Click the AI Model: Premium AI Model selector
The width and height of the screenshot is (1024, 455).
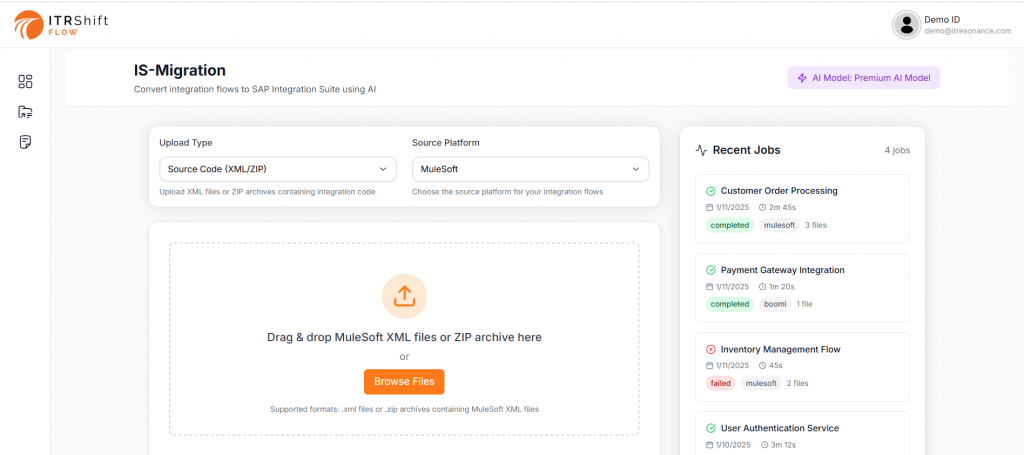[x=864, y=78]
